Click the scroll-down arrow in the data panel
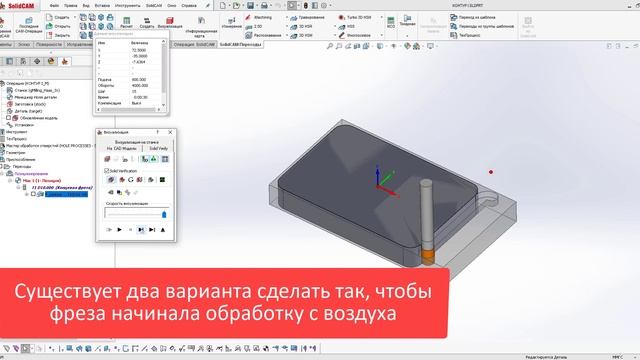 pyautogui.click(x=164, y=105)
